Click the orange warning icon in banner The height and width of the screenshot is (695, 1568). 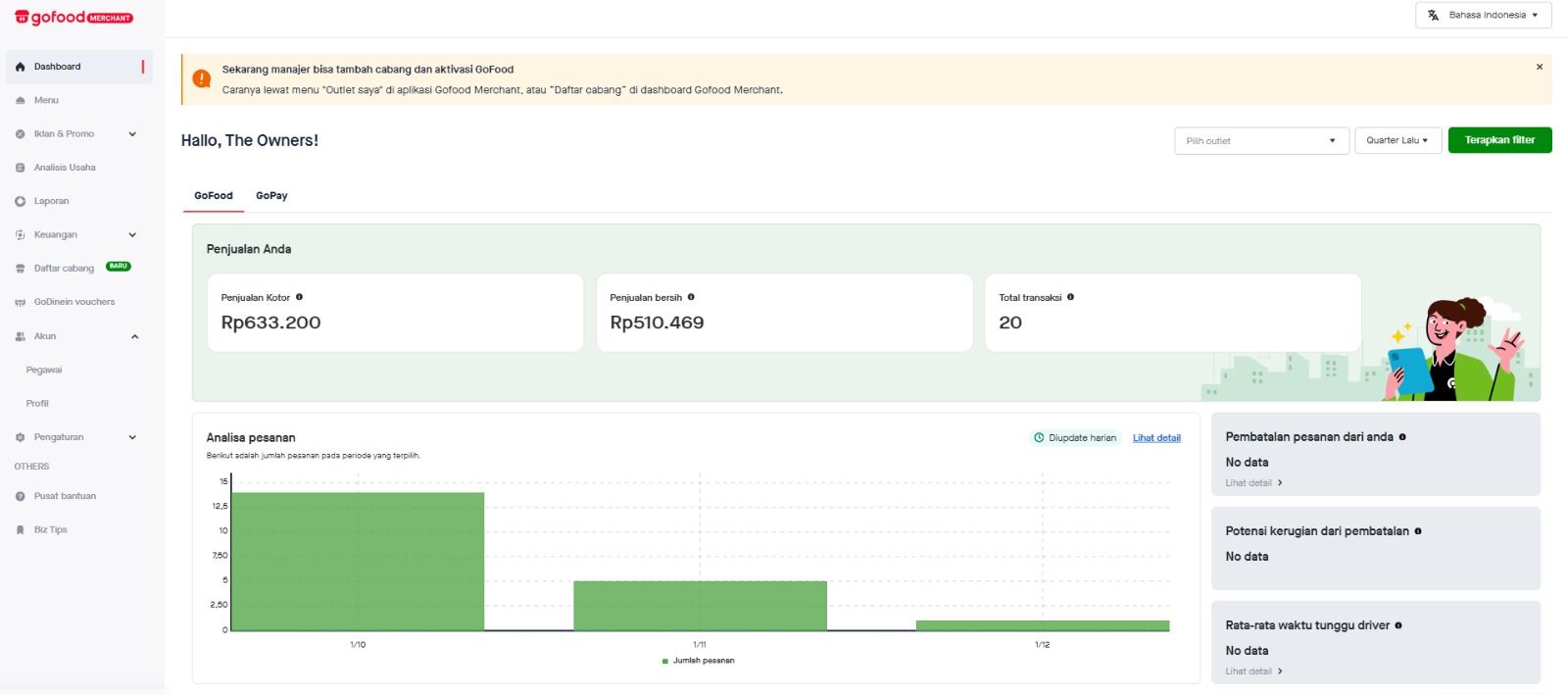pyautogui.click(x=202, y=78)
